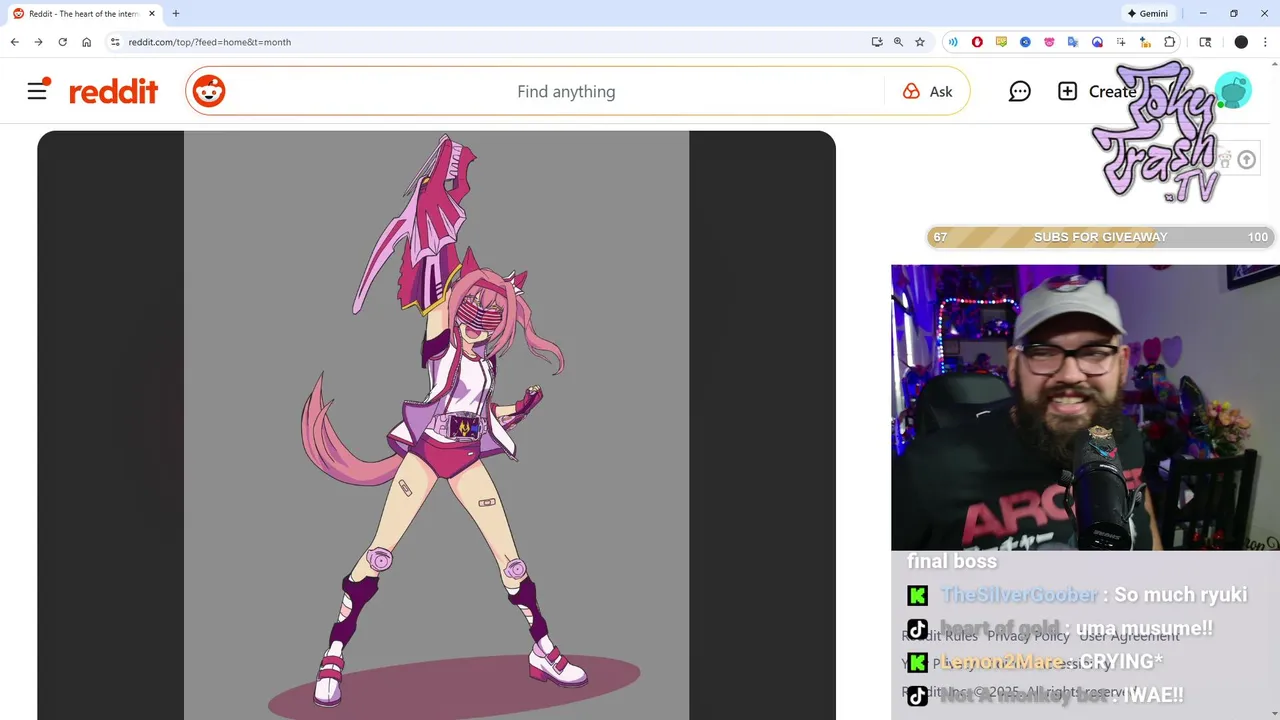Open a new browser tab

pos(176,14)
